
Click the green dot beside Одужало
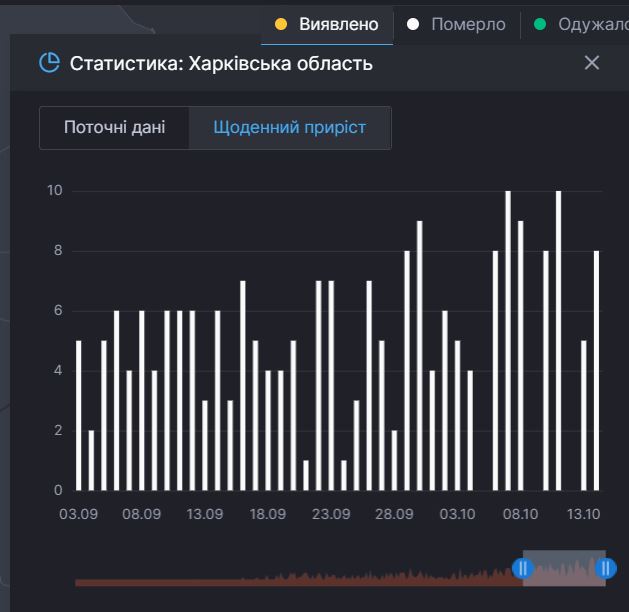click(x=540, y=24)
